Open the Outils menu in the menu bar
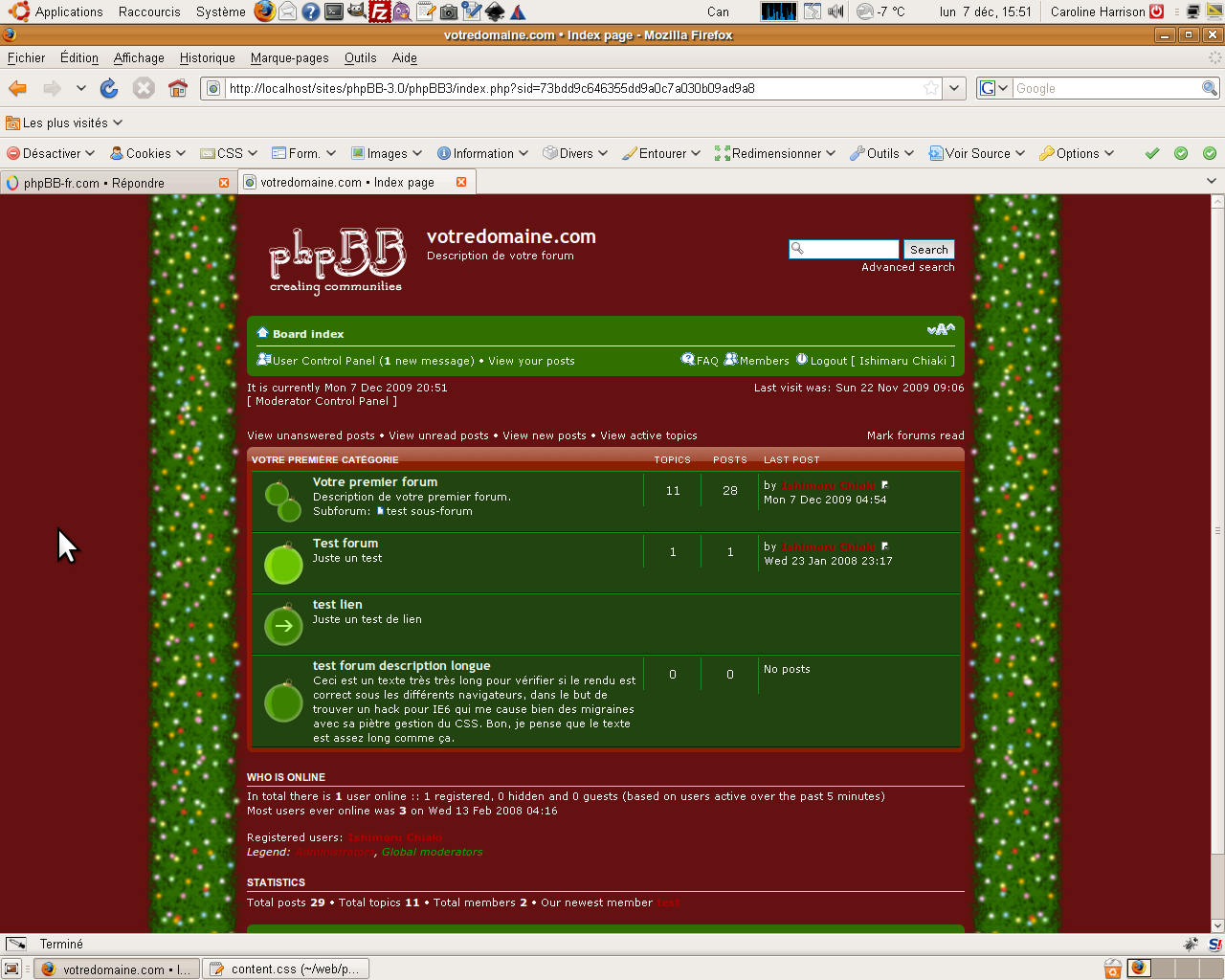The image size is (1225, 980). pyautogui.click(x=361, y=57)
